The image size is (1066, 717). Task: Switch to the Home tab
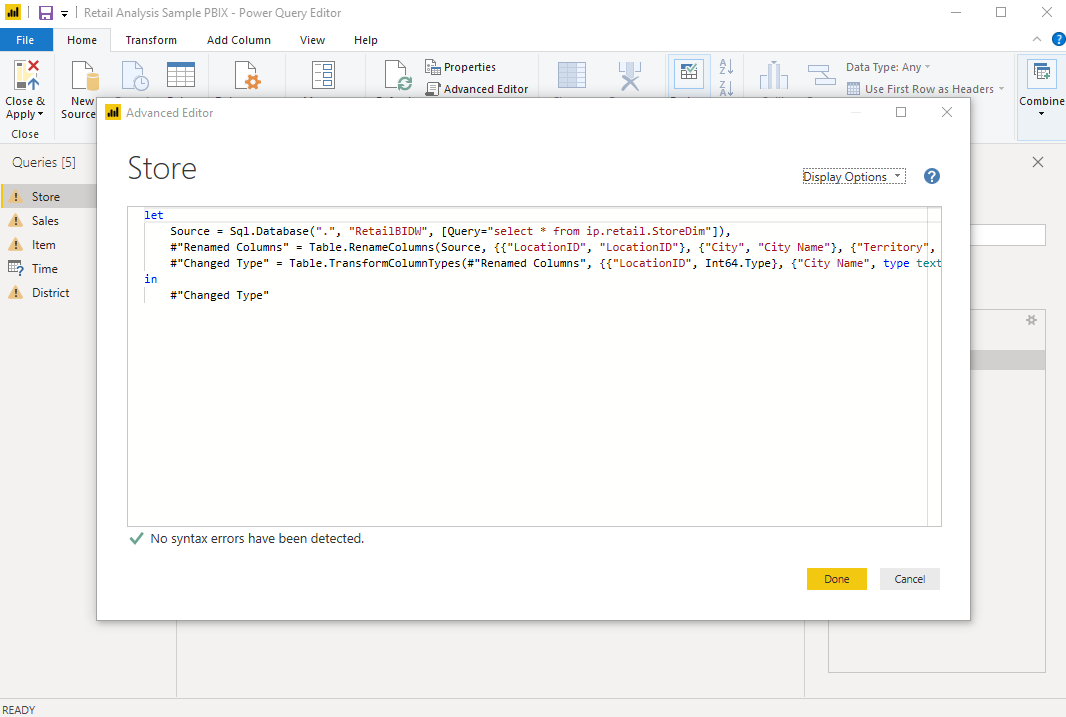click(x=82, y=40)
